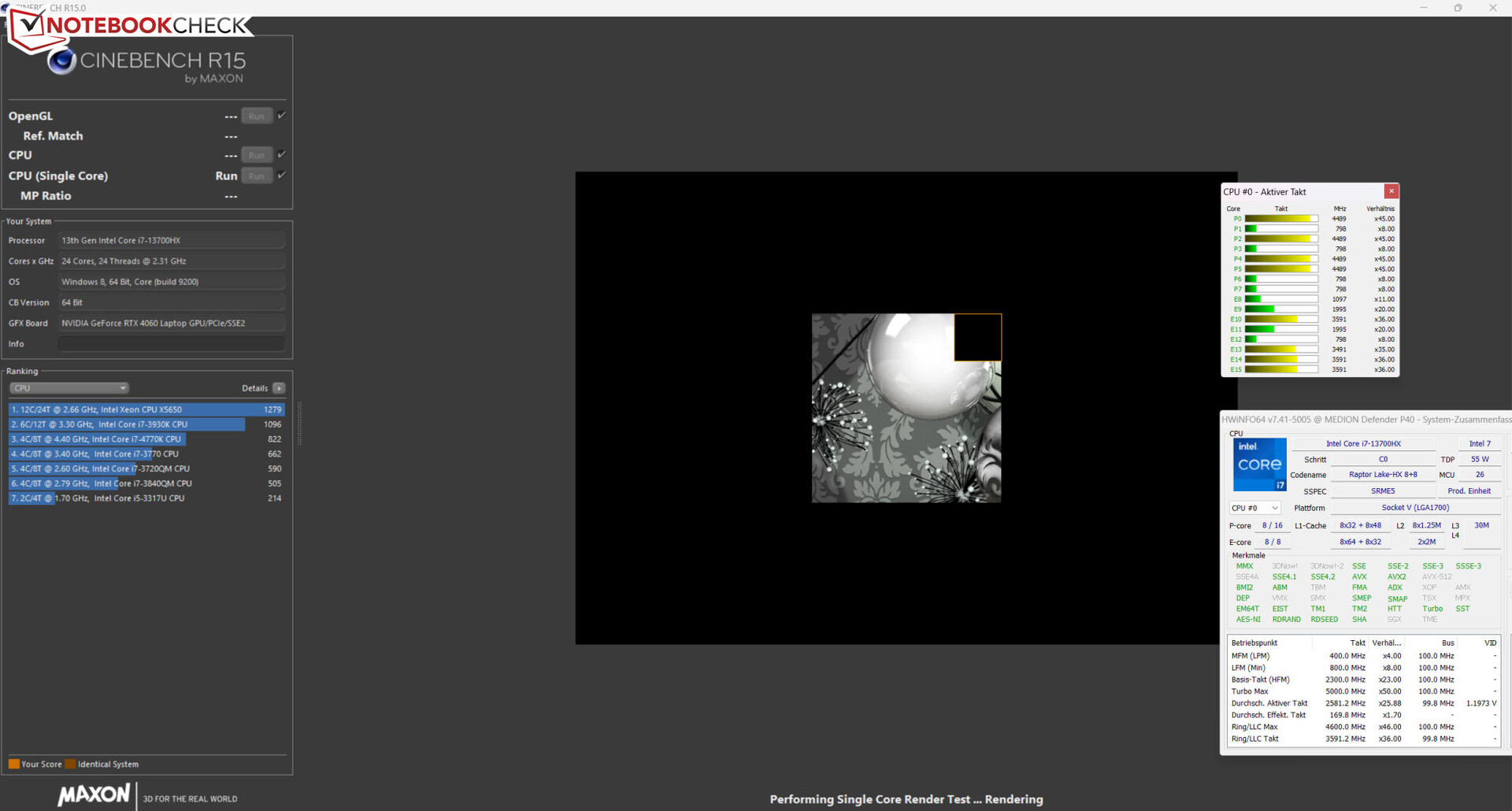Screen dimensions: 1512x811
Task: Toggle the CPU test checkmark
Action: click(282, 154)
